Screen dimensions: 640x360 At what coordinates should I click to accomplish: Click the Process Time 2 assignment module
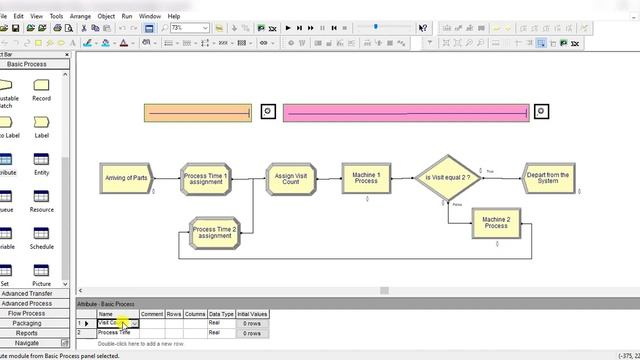tap(215, 233)
